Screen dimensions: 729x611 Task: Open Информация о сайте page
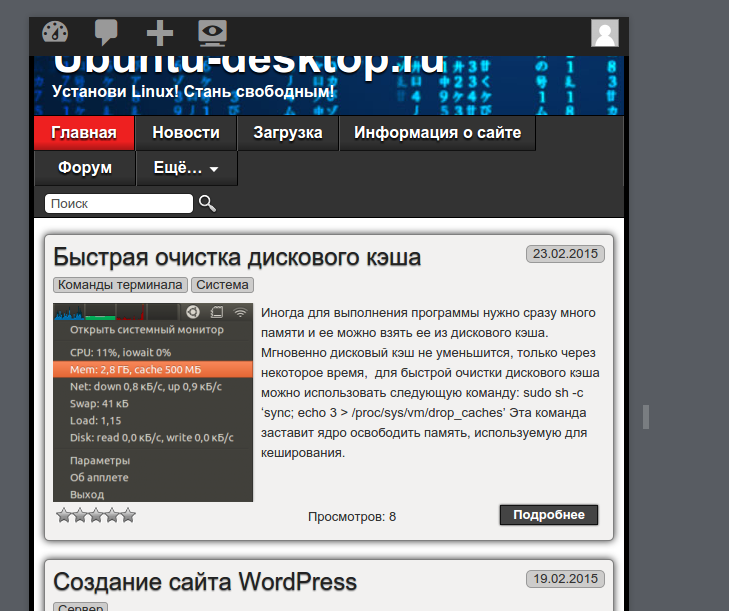point(437,133)
